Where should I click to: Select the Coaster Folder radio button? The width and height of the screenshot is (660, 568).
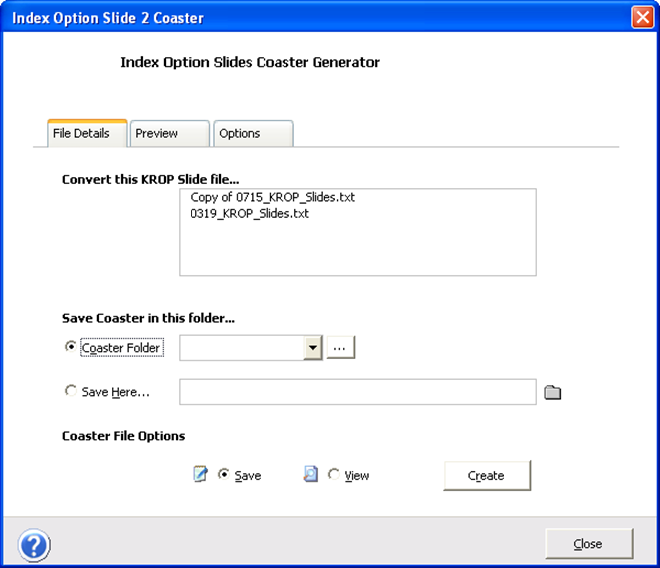pyautogui.click(x=70, y=347)
